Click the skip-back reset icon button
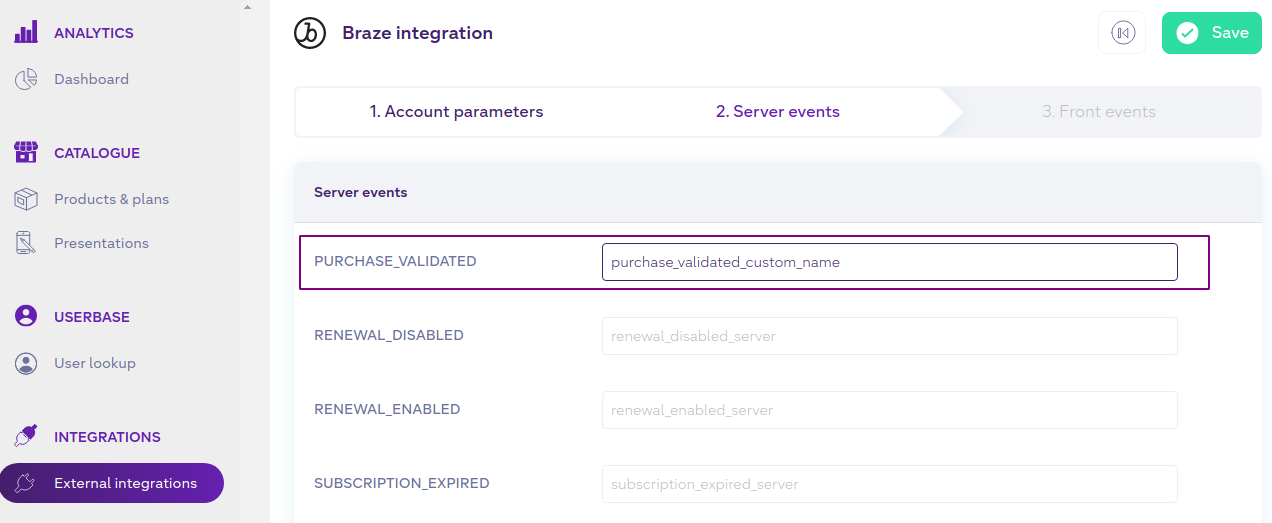The height and width of the screenshot is (523, 1272). point(1122,33)
